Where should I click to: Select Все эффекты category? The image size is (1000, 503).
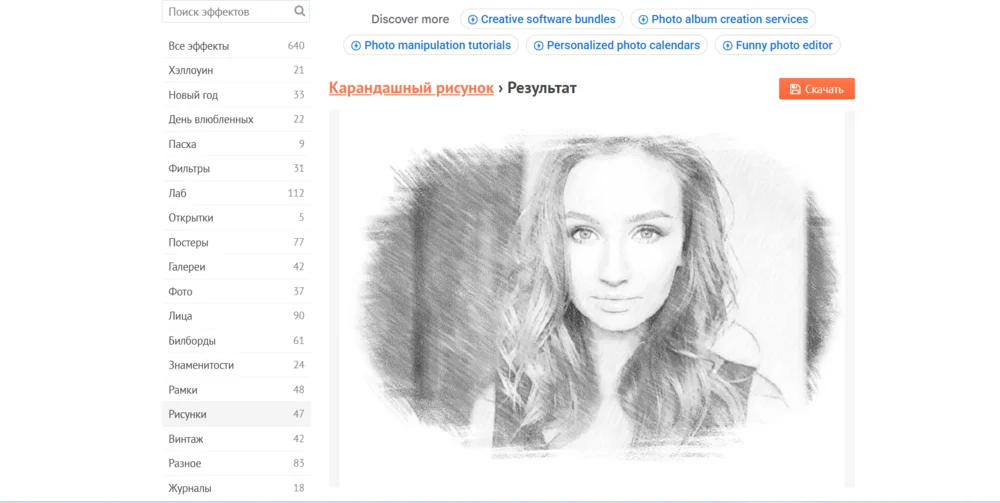[199, 46]
